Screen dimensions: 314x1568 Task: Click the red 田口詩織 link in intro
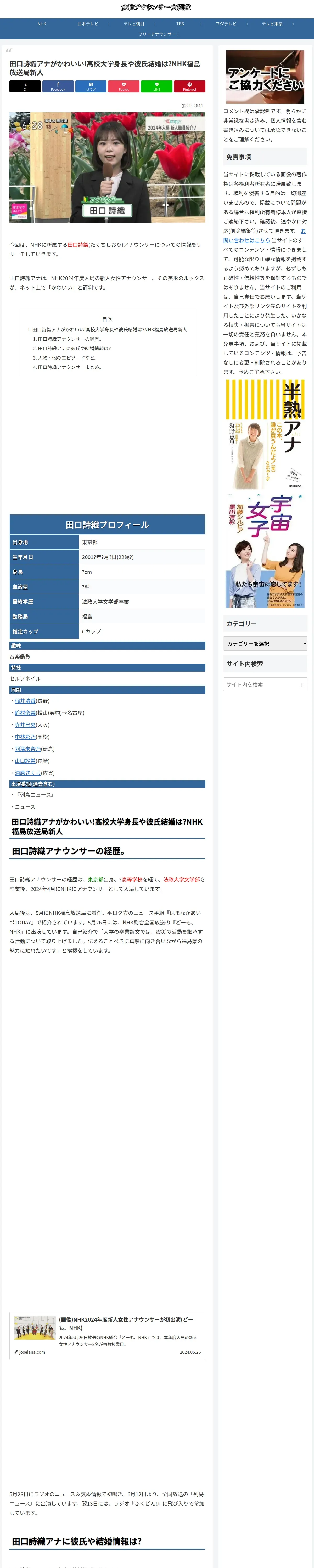pos(78,245)
